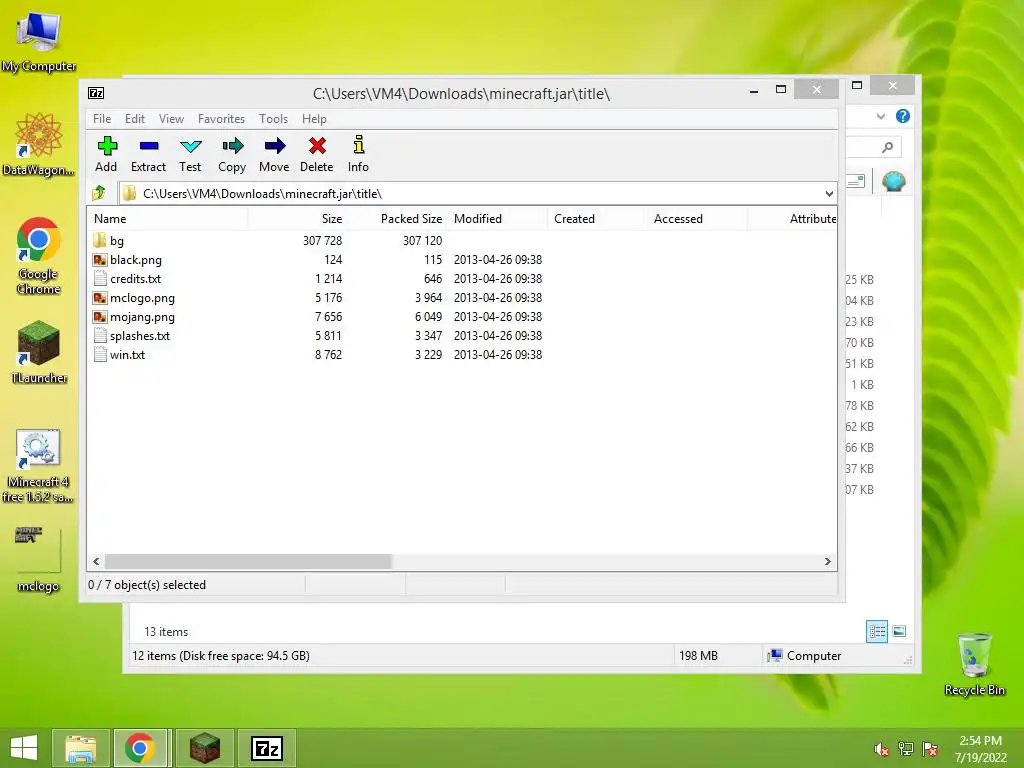The height and width of the screenshot is (768, 1024).
Task: Click Action Center flag icon
Action: pos(930,749)
